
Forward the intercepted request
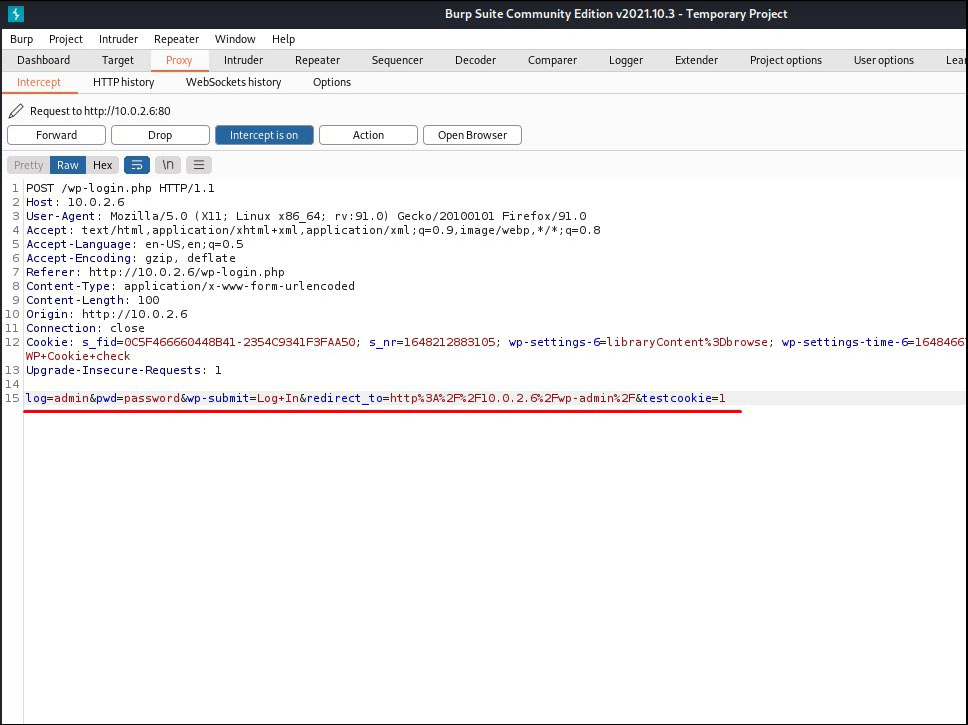pyautogui.click(x=57, y=135)
